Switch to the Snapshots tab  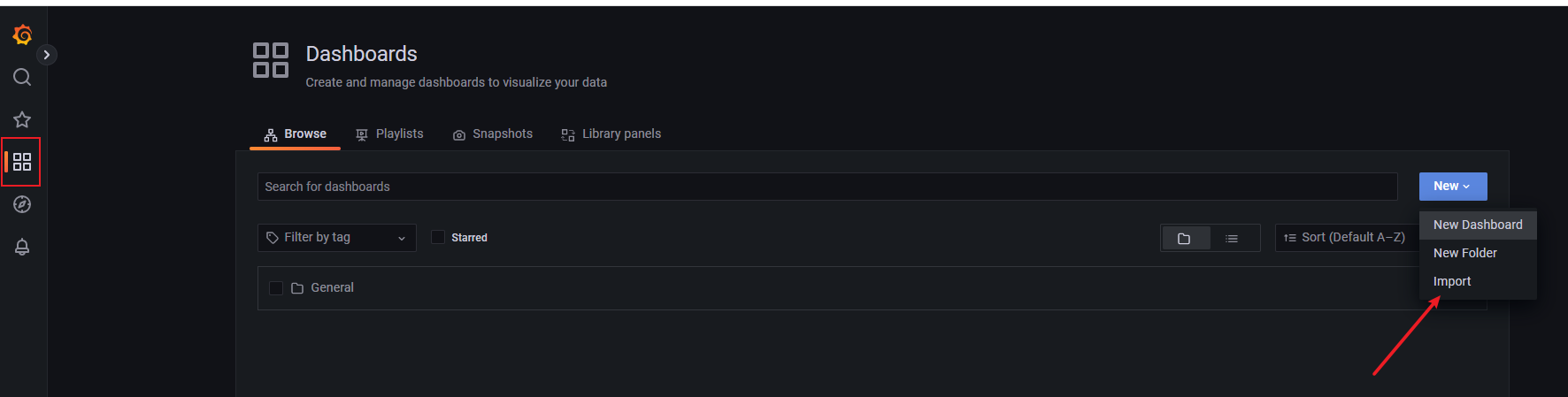[x=493, y=134]
